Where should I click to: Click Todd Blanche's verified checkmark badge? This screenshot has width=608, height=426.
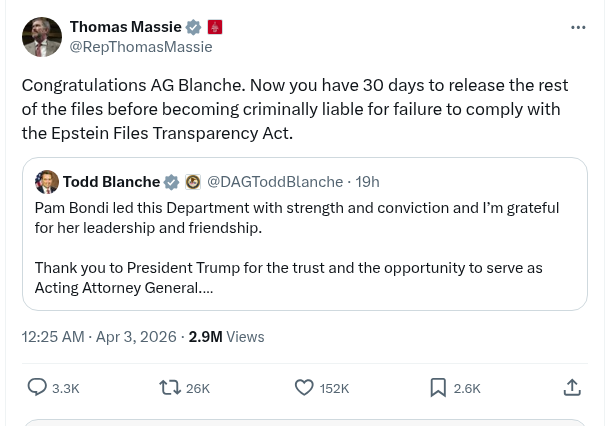point(172,182)
